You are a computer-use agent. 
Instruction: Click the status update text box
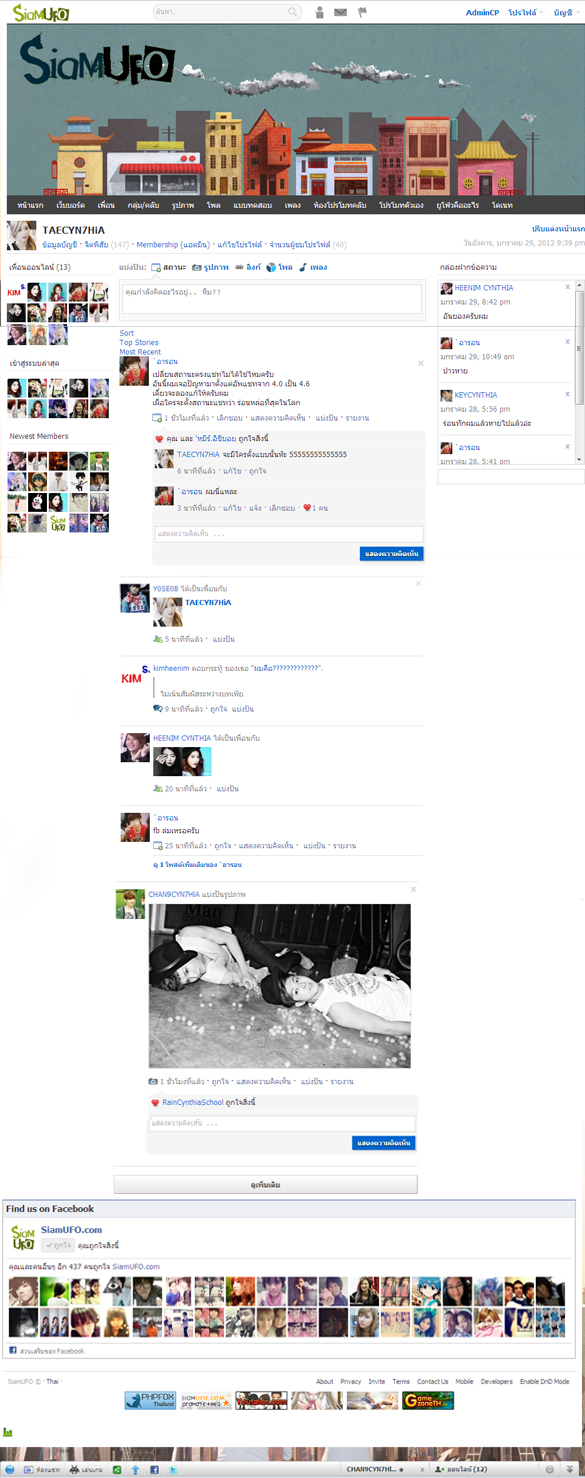tap(270, 299)
